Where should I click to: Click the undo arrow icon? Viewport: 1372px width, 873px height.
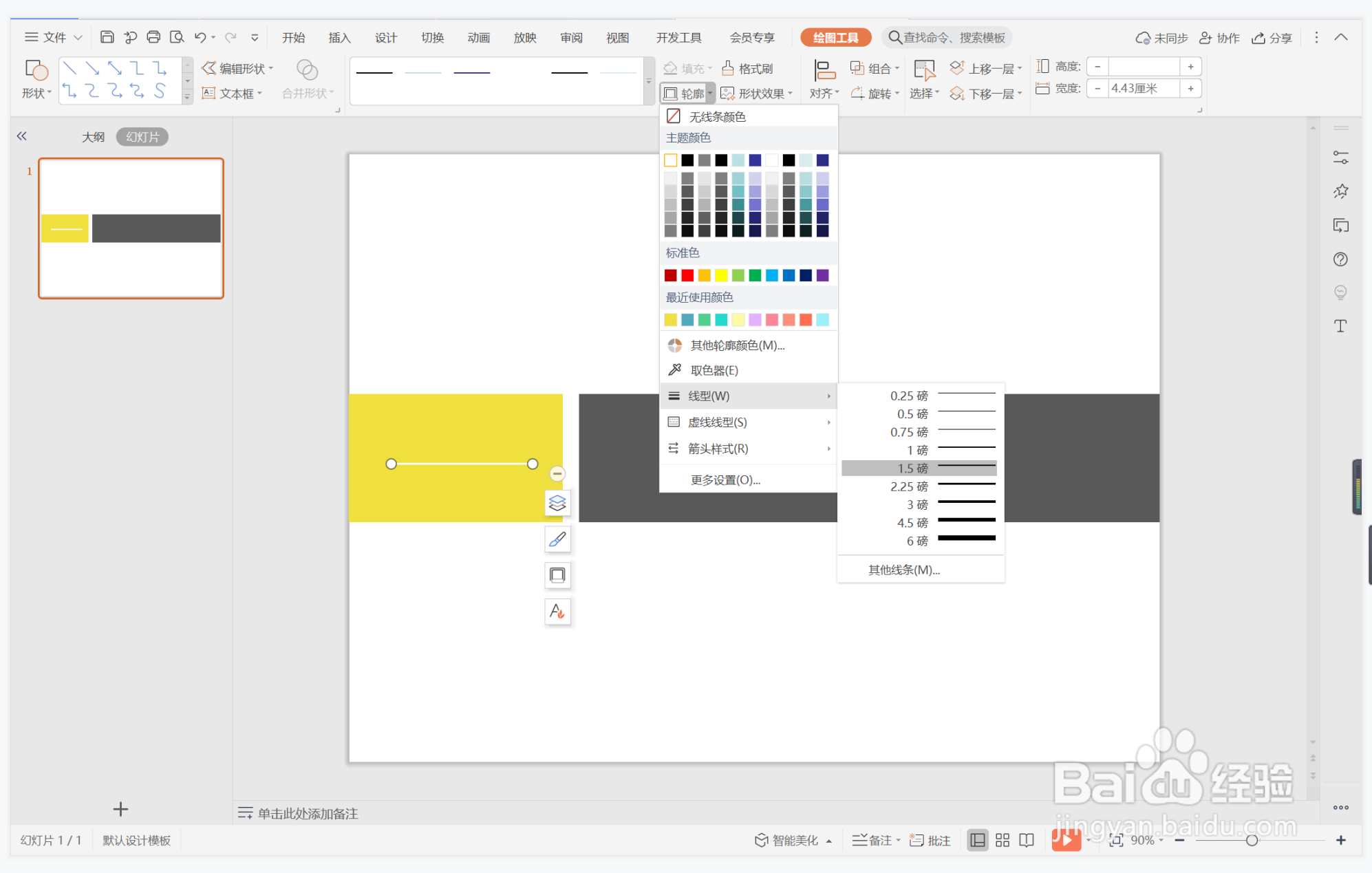point(200,37)
